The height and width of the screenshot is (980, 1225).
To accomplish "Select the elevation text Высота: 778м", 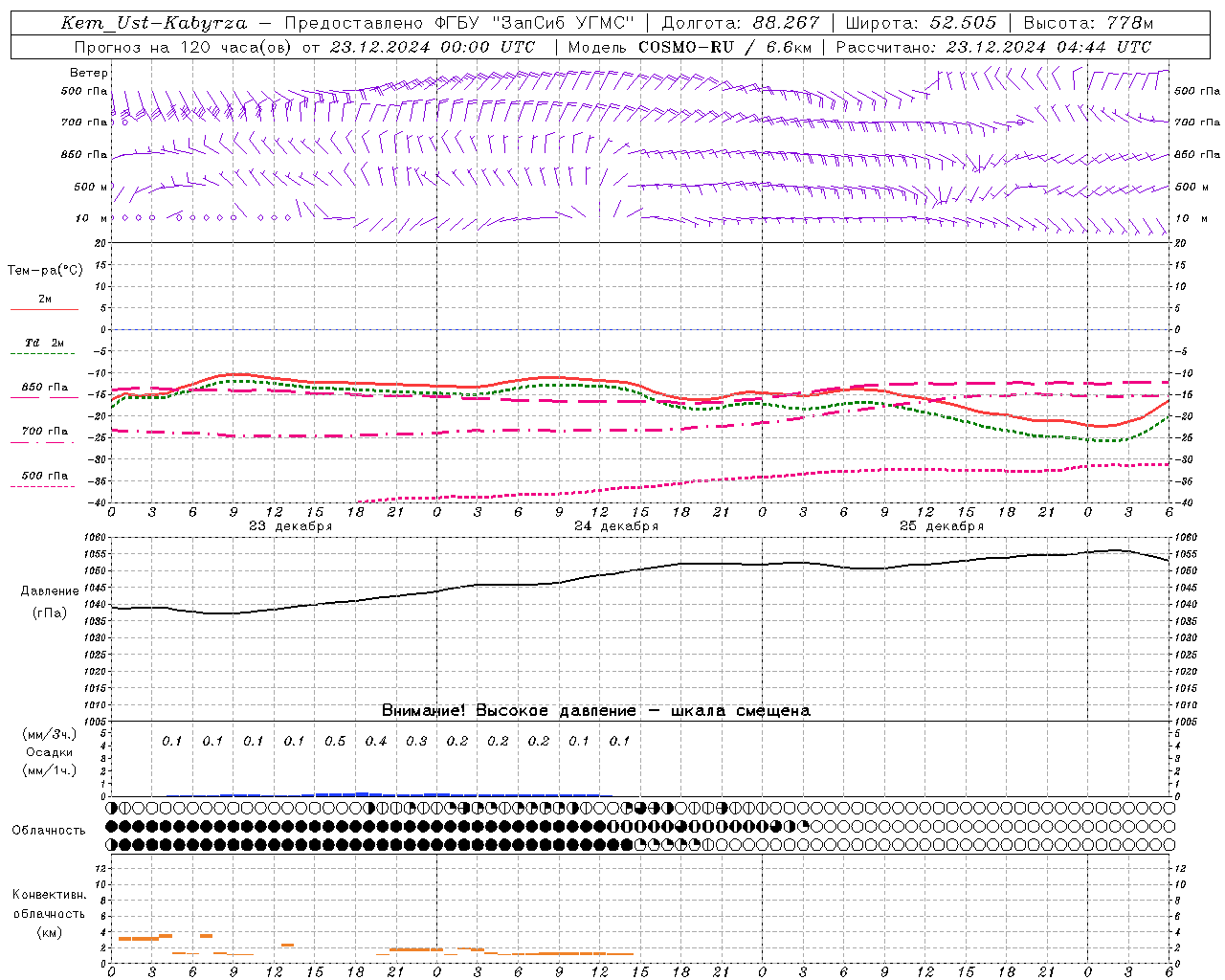I will (1089, 23).
